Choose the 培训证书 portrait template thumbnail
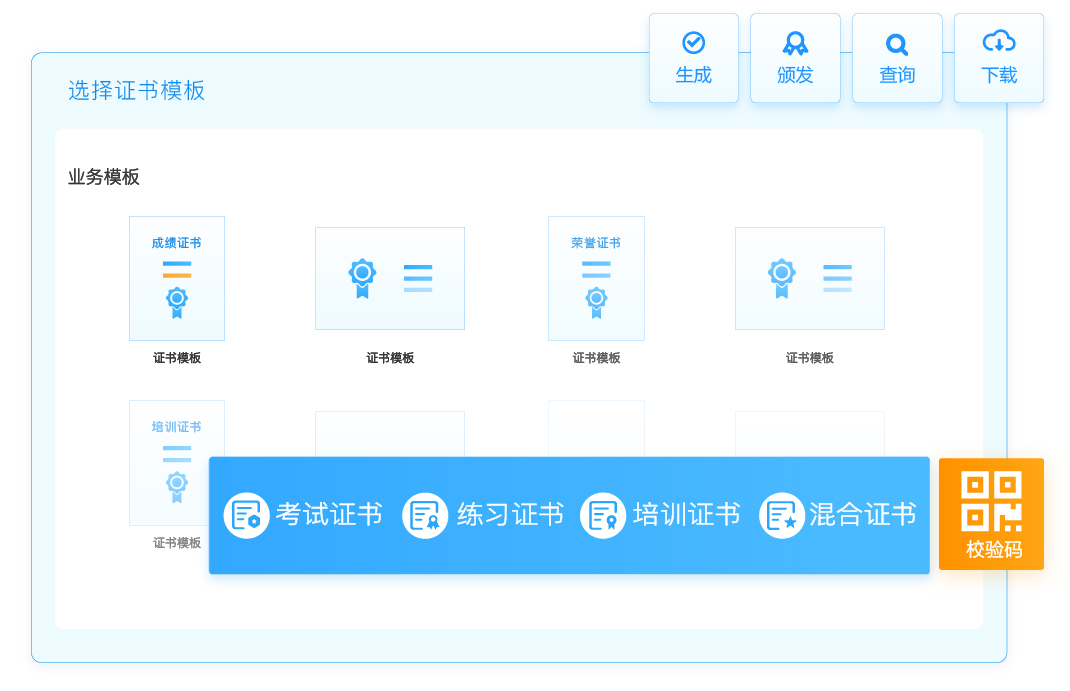This screenshot has width=1070, height=691. 177,430
